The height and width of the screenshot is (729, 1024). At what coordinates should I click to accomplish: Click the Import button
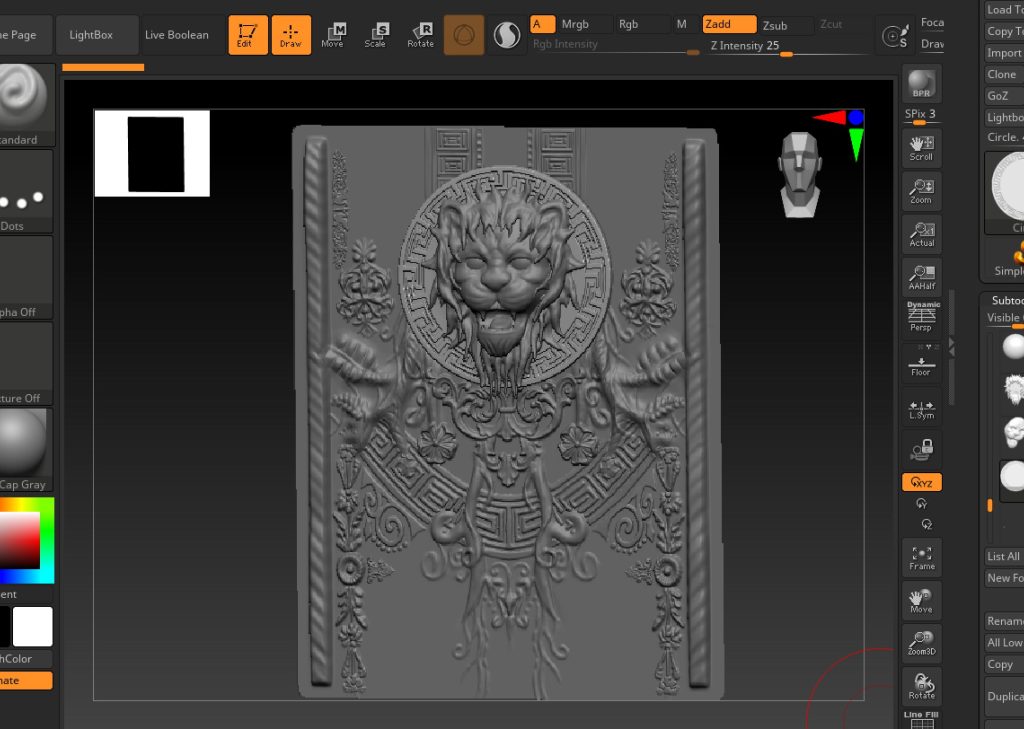[x=1004, y=53]
